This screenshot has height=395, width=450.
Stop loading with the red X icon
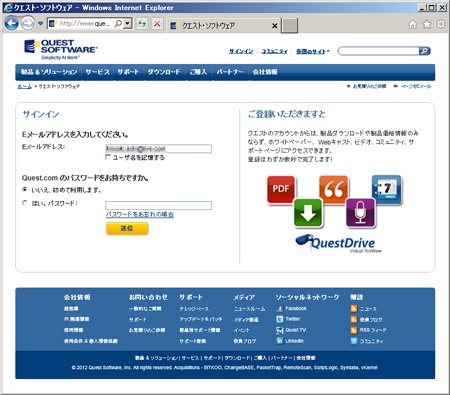pos(157,23)
